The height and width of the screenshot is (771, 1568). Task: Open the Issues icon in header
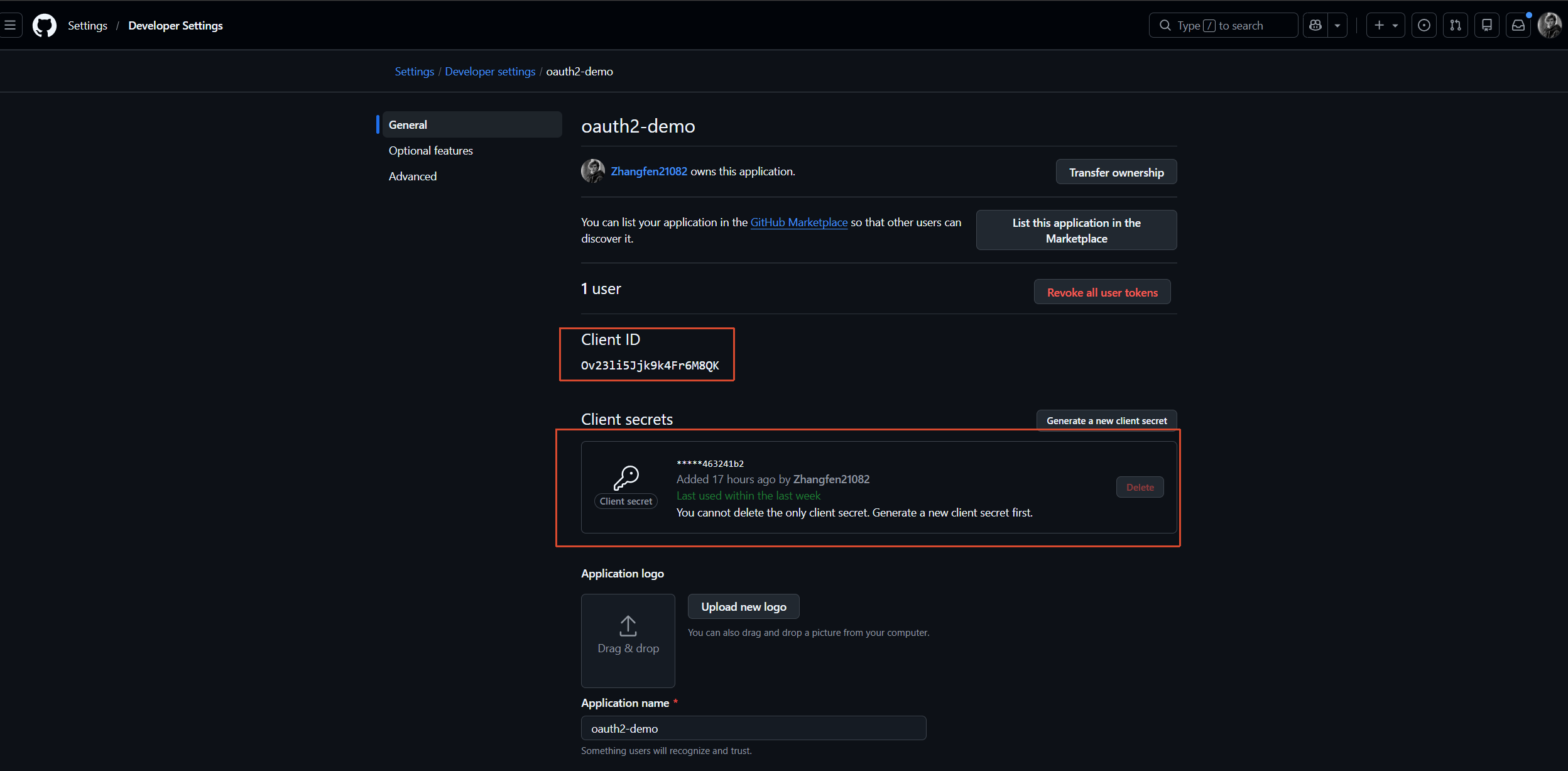(x=1424, y=25)
